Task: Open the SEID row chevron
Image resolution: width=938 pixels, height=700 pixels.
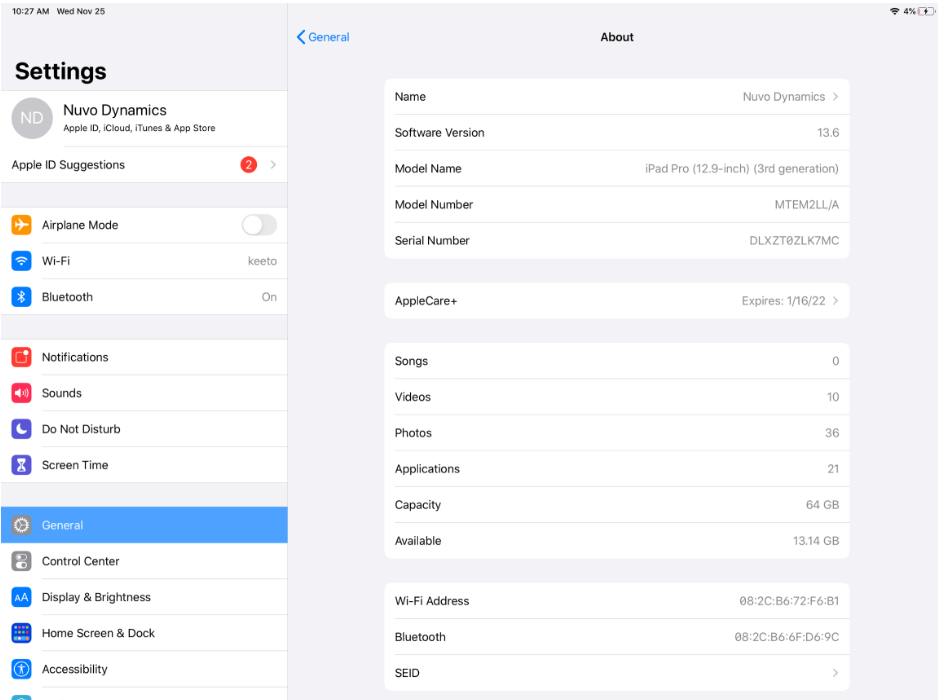Action: (x=836, y=673)
